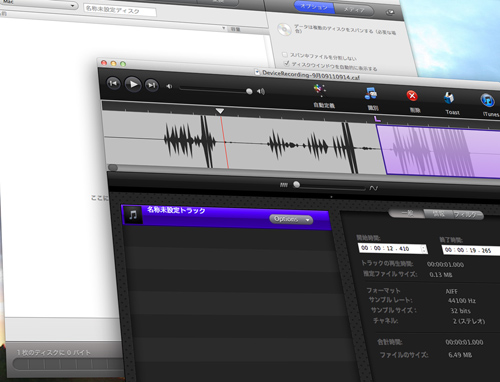Click the start time stepper arrows
Screen dimensions: 500x382
coord(424,249)
